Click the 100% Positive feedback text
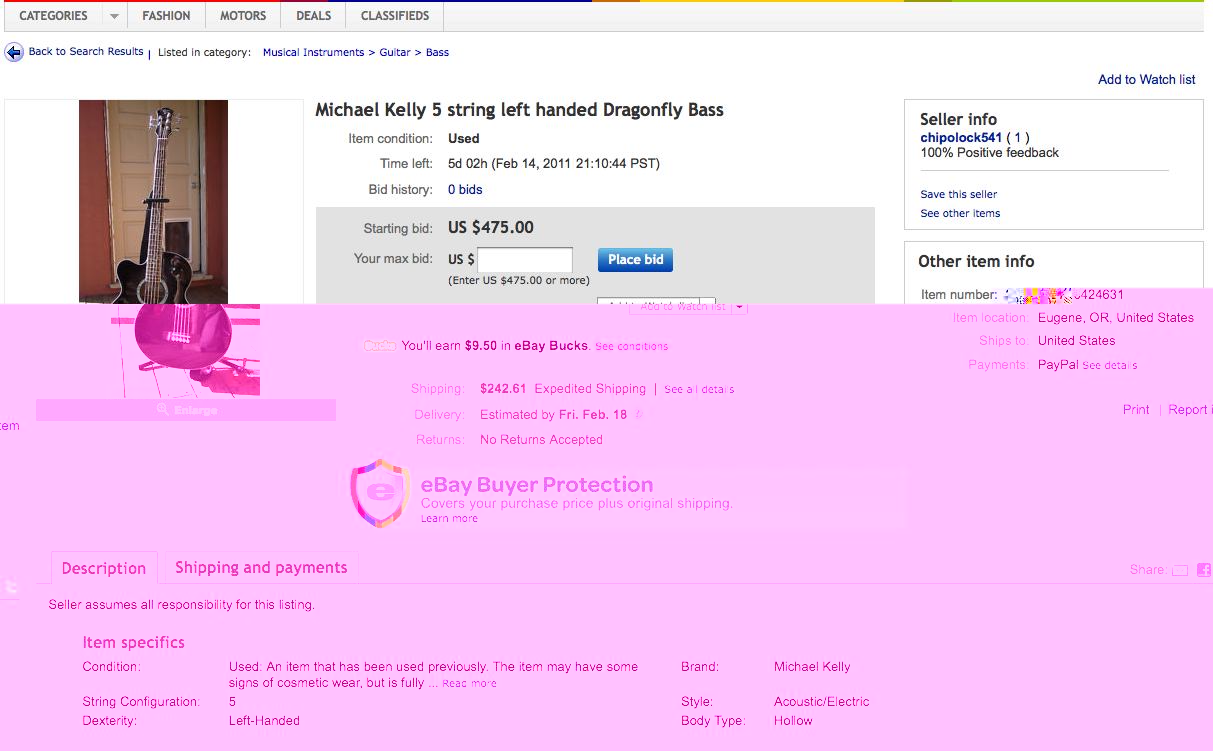The width and height of the screenshot is (1213, 751). pyautogui.click(x=990, y=153)
